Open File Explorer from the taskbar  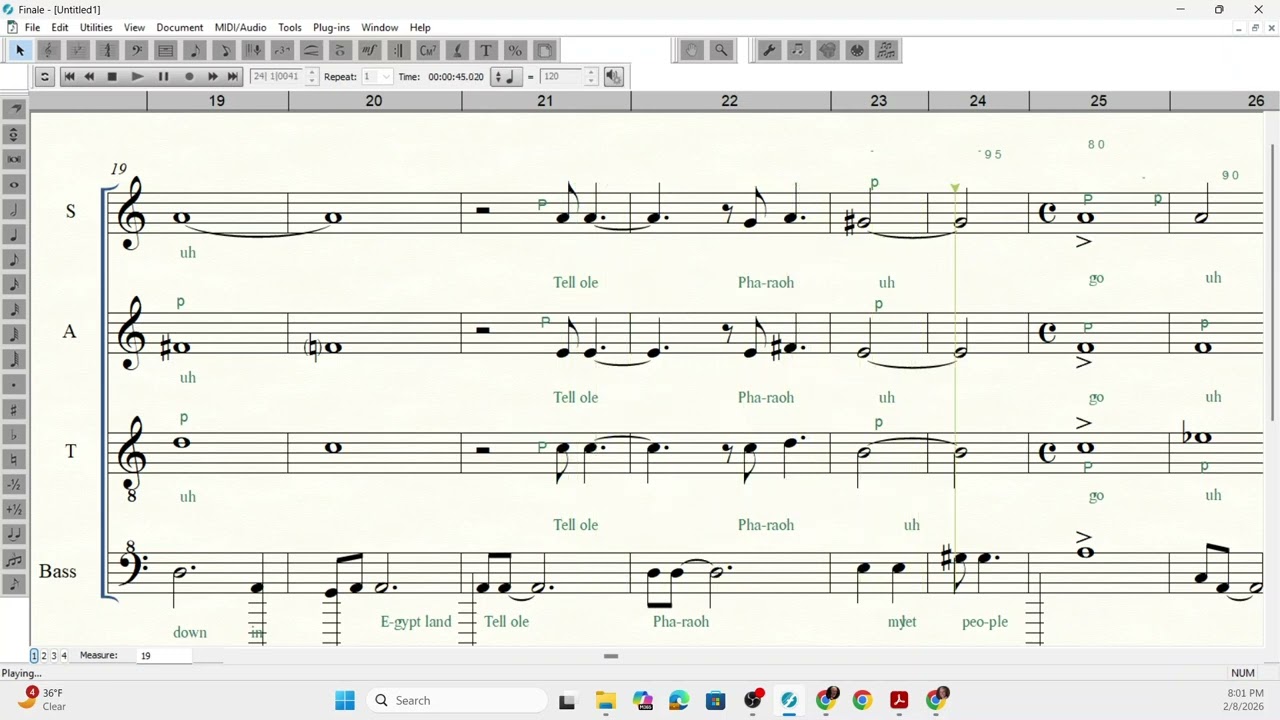(x=605, y=700)
